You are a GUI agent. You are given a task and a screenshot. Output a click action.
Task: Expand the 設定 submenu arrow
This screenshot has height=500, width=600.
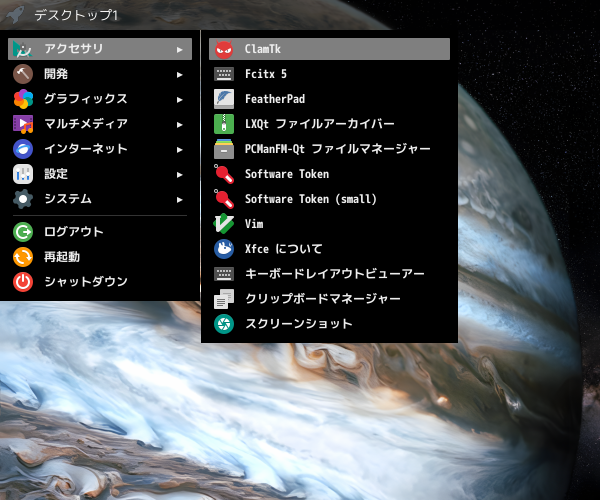point(179,175)
